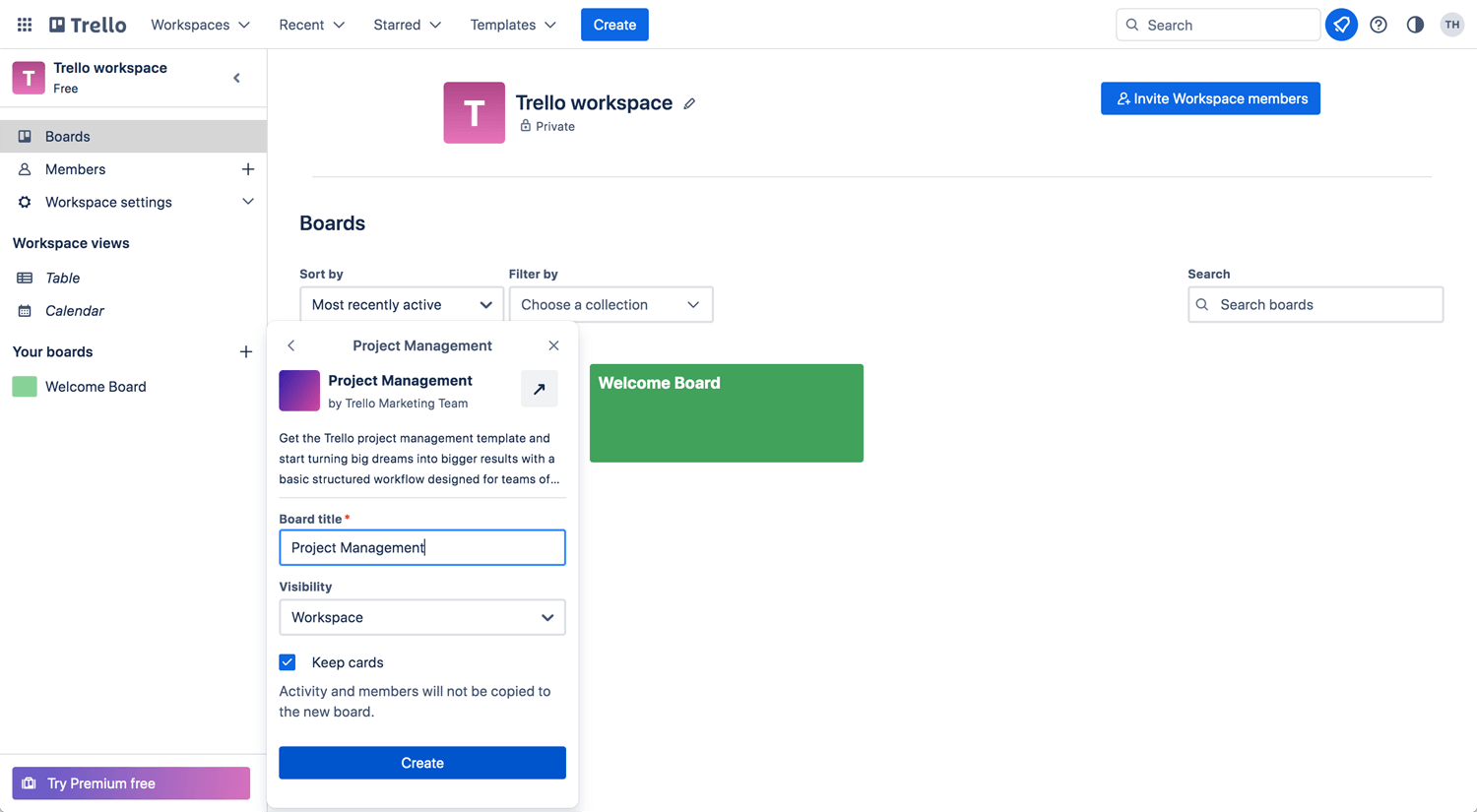
Task: Toggle the theme contrast icon
Action: tap(1415, 25)
